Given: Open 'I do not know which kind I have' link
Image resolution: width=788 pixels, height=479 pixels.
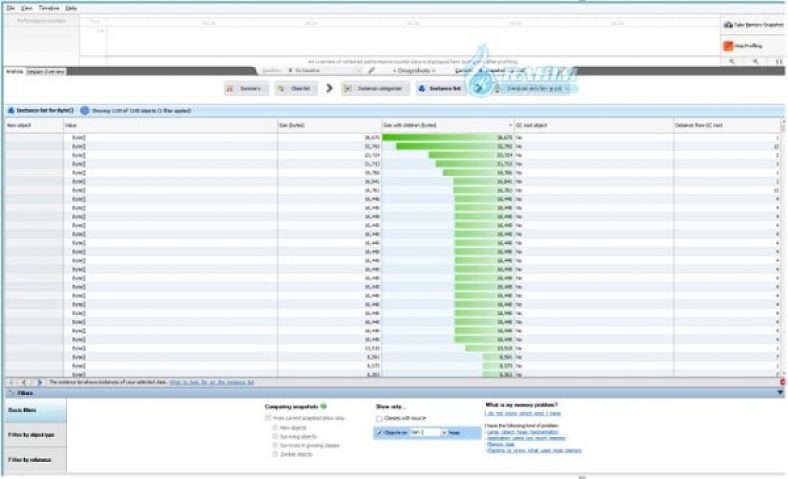Looking at the screenshot, I should (x=523, y=414).
